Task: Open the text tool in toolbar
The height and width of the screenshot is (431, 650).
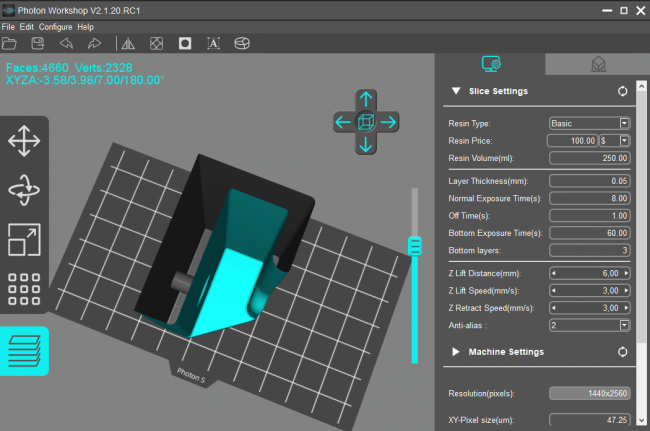Action: coord(213,44)
